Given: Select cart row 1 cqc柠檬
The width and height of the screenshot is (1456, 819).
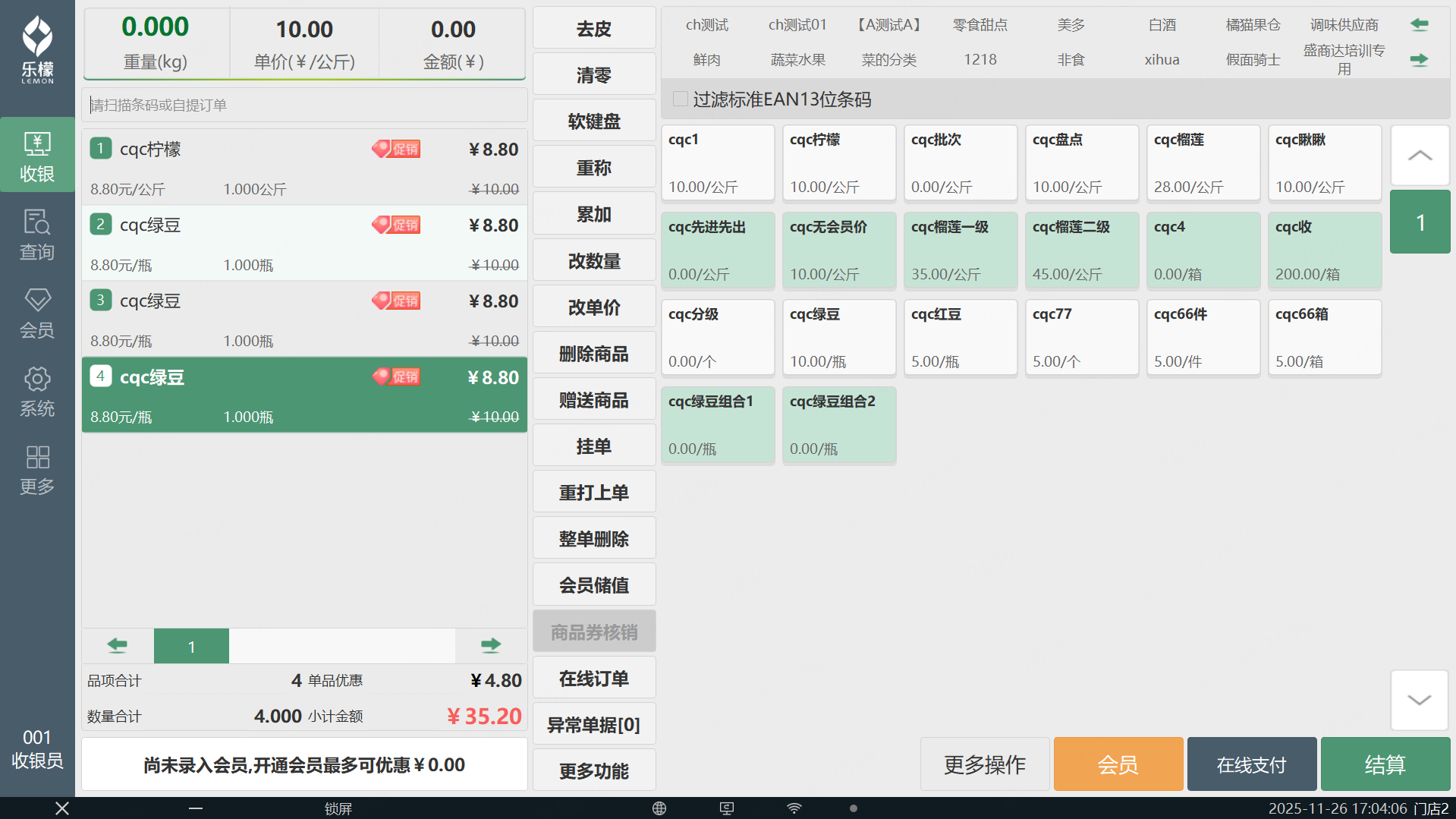Looking at the screenshot, I should coord(304,167).
